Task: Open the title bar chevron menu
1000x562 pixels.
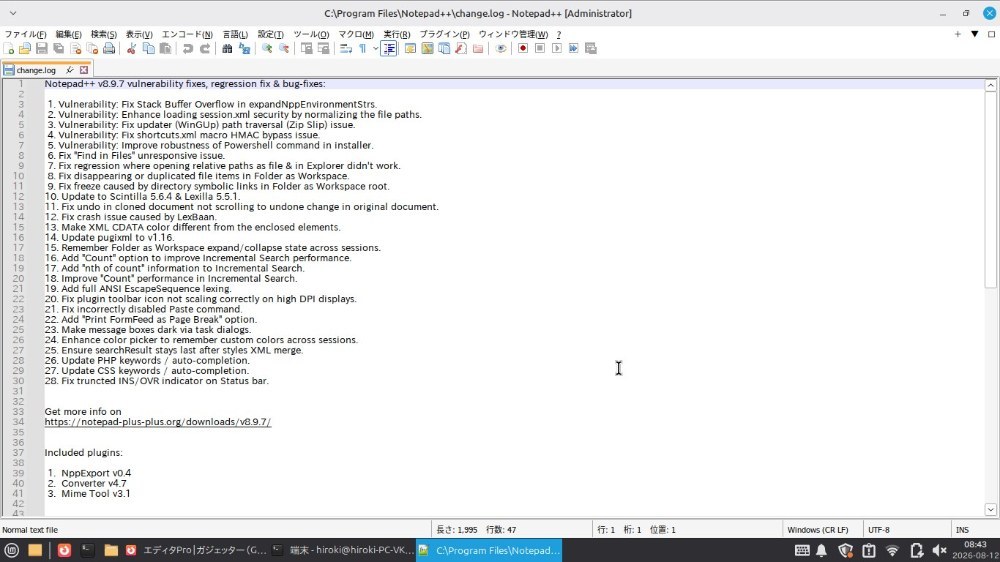Action: click(13, 13)
